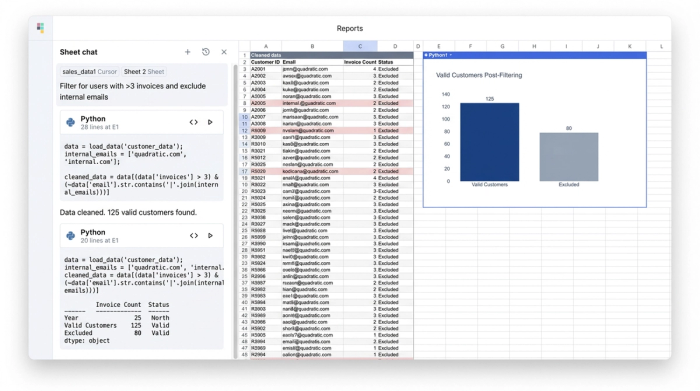Image resolution: width=700 pixels, height=391 pixels.
Task: Open the Python1 chart dropdown arrow
Action: point(450,55)
